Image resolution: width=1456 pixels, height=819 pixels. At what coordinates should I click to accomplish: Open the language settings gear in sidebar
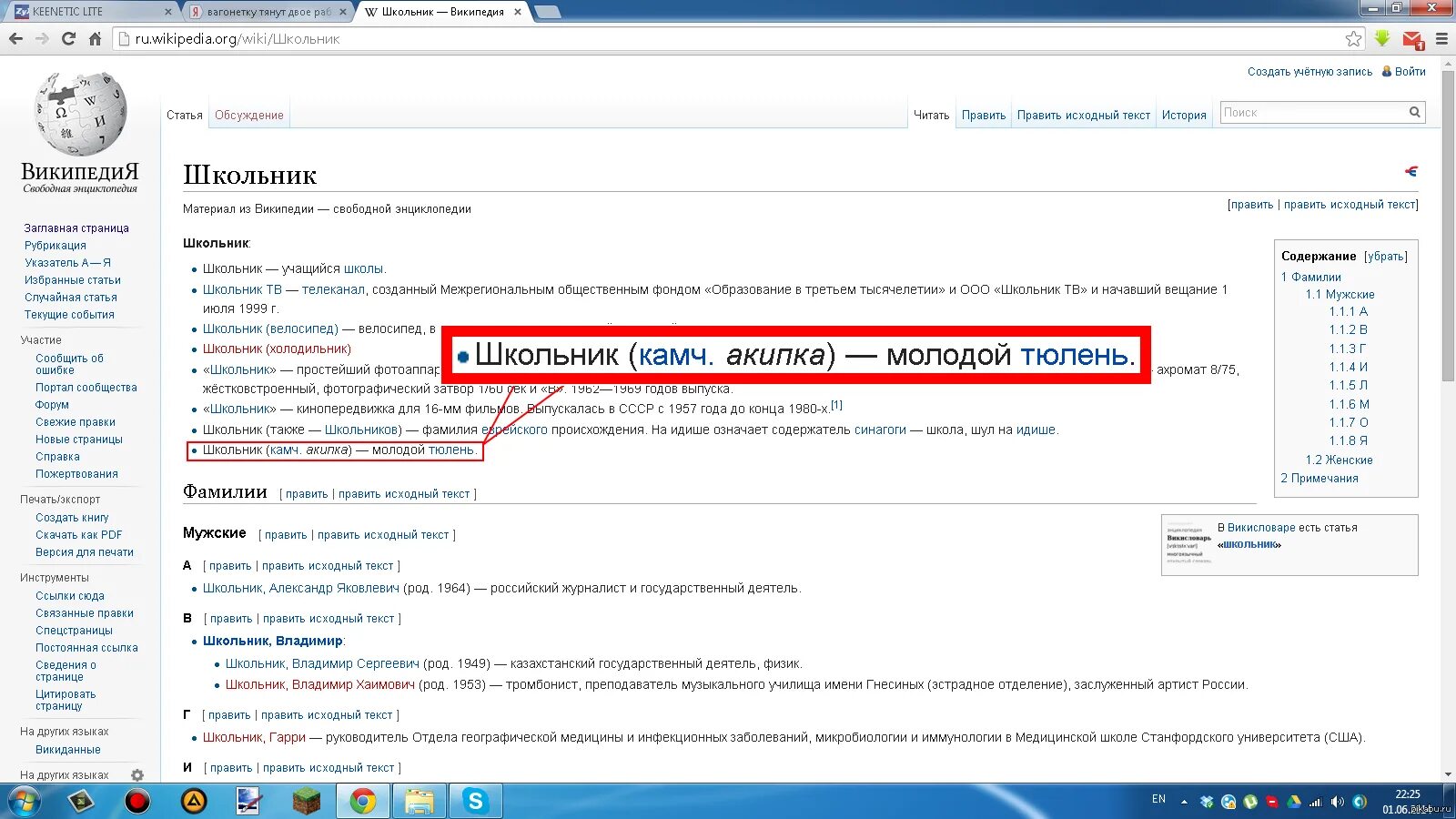137,775
